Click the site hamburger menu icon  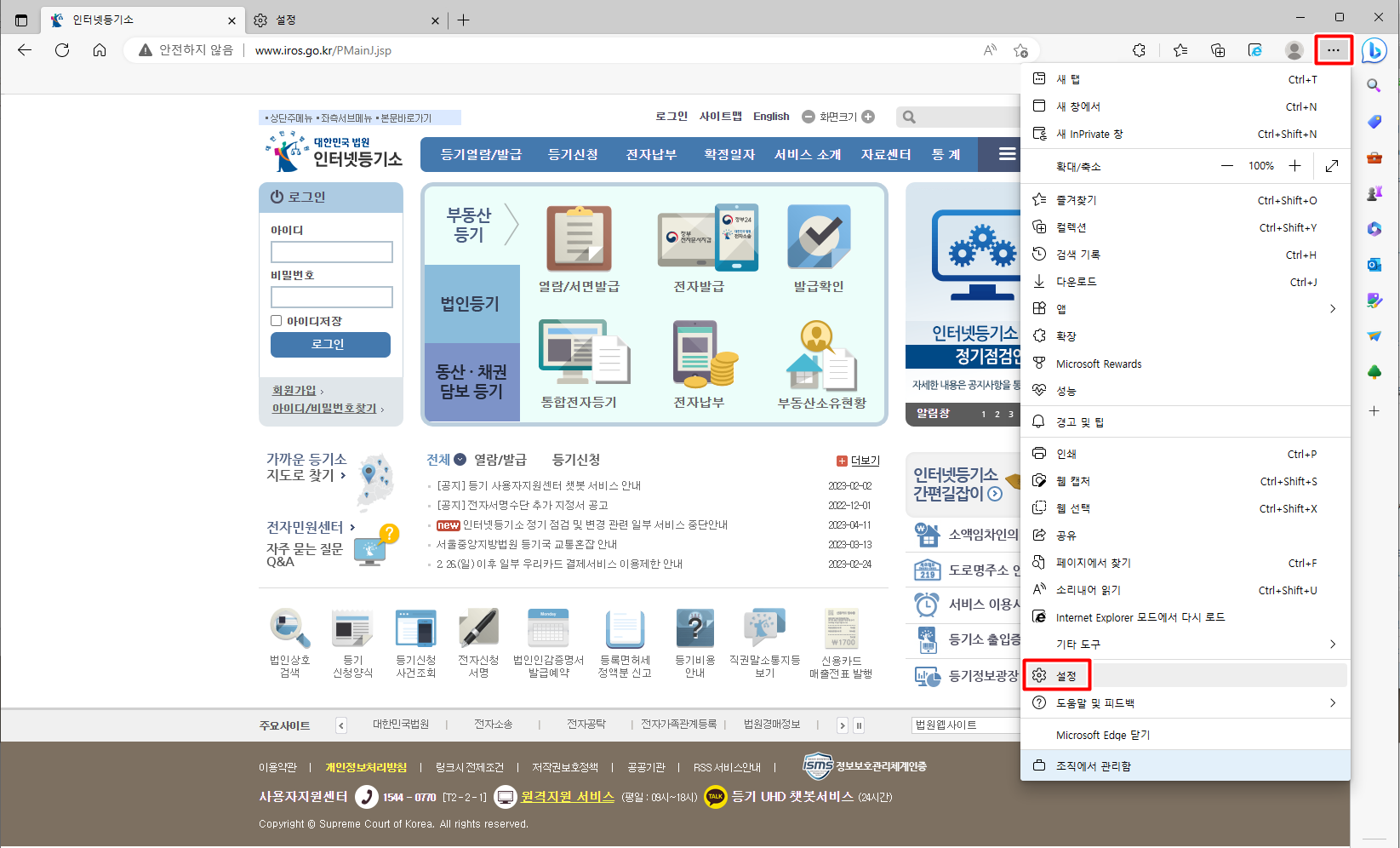[x=1007, y=154]
